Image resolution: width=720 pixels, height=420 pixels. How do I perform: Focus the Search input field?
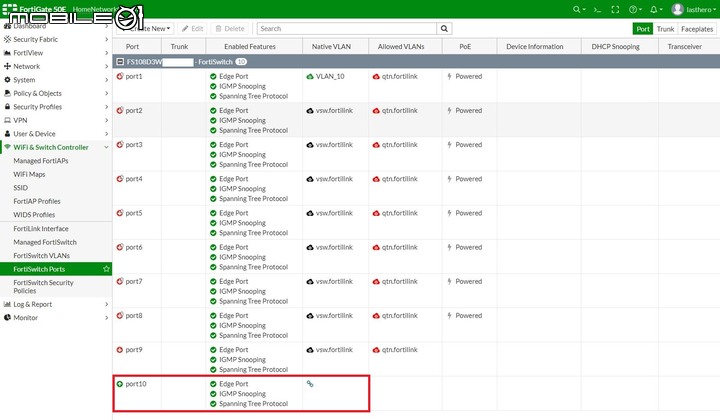(x=347, y=28)
